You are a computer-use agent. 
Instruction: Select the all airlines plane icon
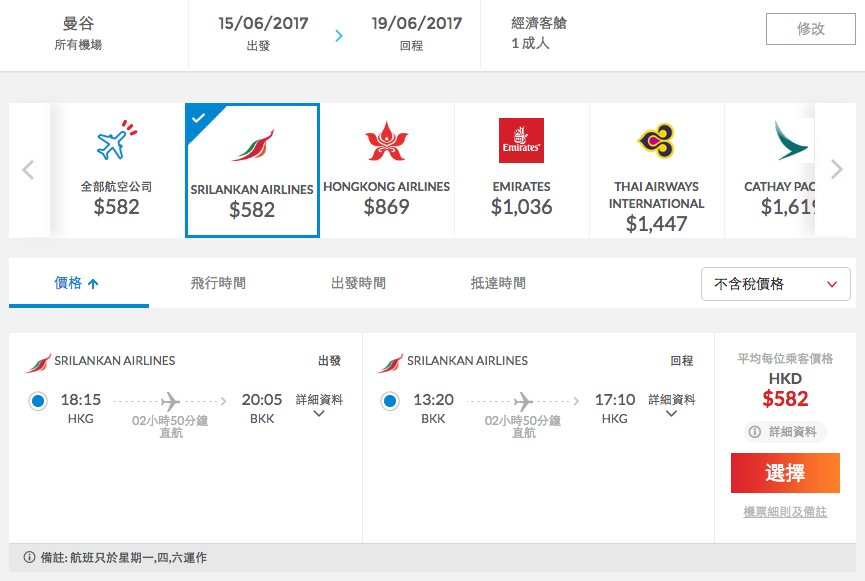click(x=116, y=140)
